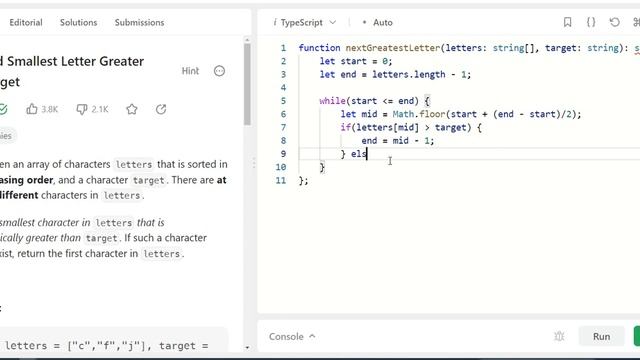Click the Hint button
The height and width of the screenshot is (360, 640).
190,71
